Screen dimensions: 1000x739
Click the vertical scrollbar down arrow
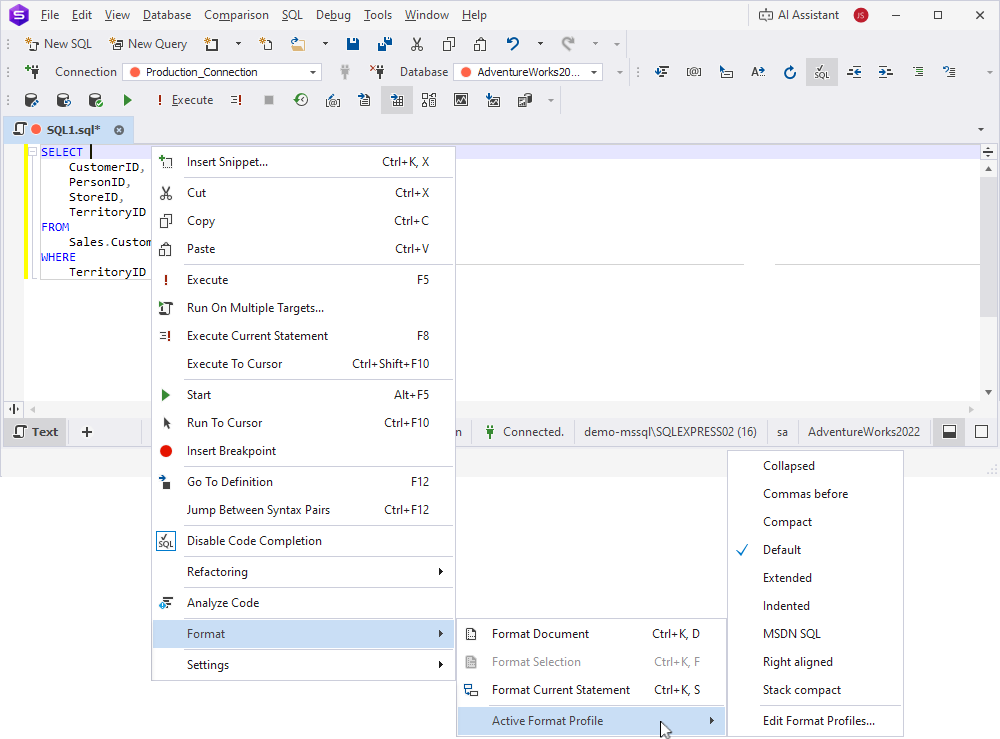988,393
